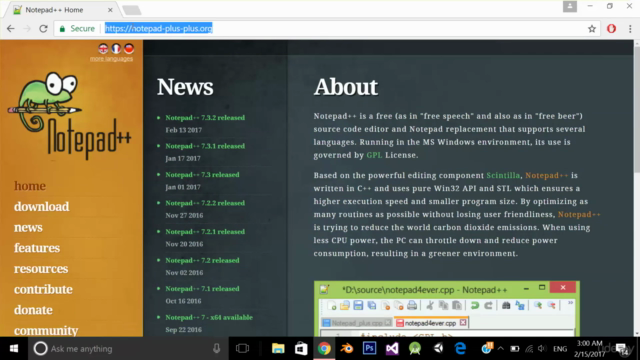The image size is (640, 360).
Task: Open the news menu item
Action: click(x=28, y=227)
